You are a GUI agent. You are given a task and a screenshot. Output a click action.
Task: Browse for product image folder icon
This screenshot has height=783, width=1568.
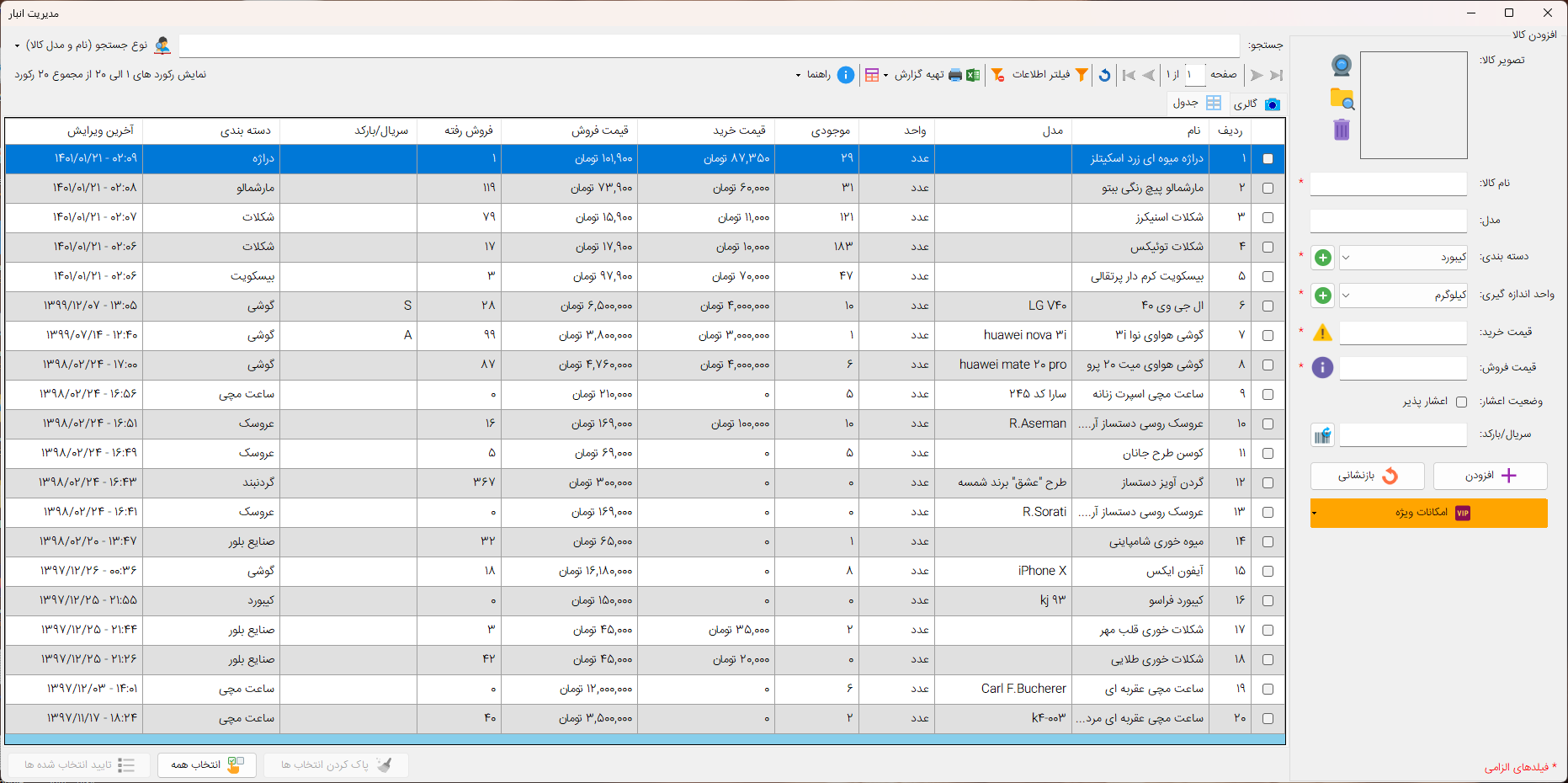click(1342, 99)
